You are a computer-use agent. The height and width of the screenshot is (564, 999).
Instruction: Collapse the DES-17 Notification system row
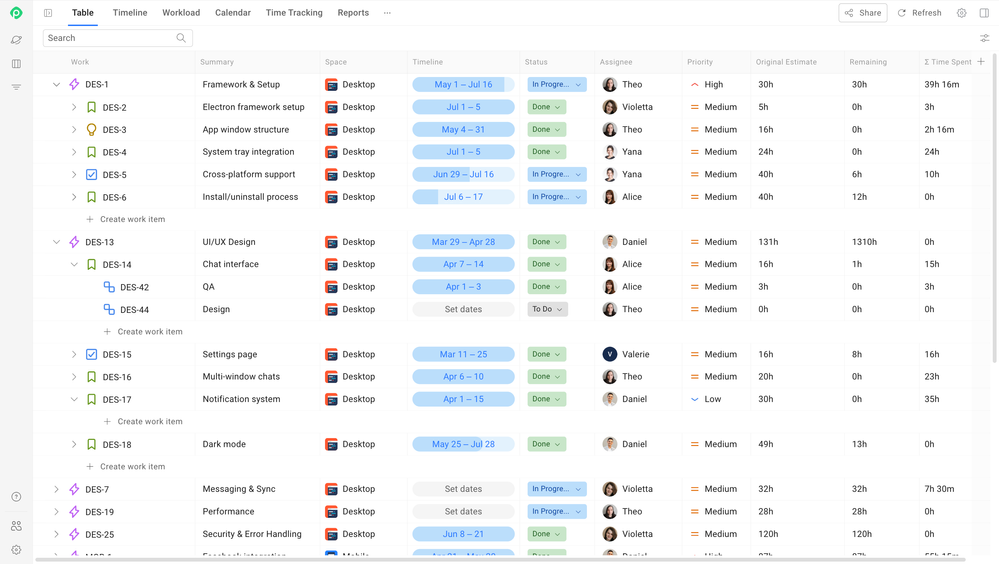coord(74,400)
